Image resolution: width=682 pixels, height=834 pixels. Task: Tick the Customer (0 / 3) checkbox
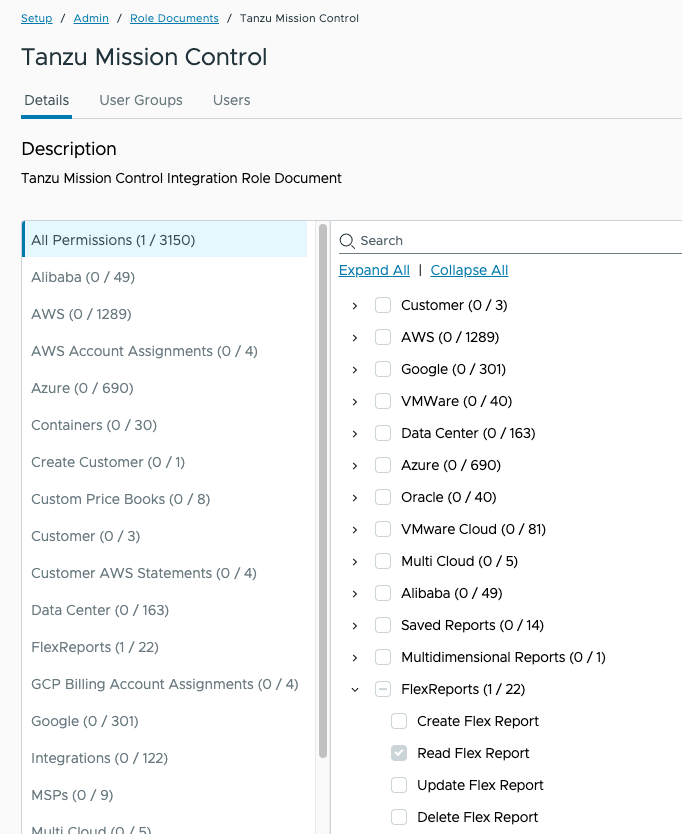[x=383, y=305]
